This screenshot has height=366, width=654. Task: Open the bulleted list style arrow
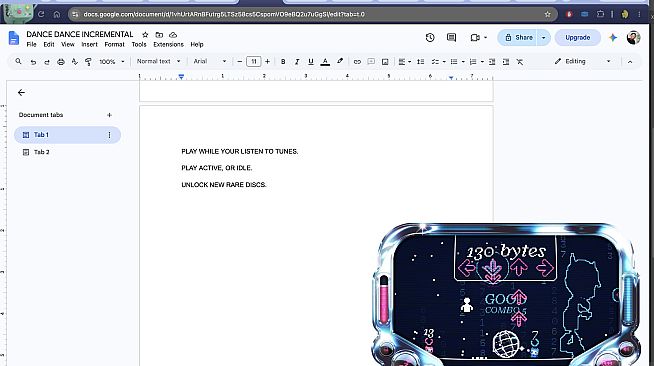coord(463,62)
